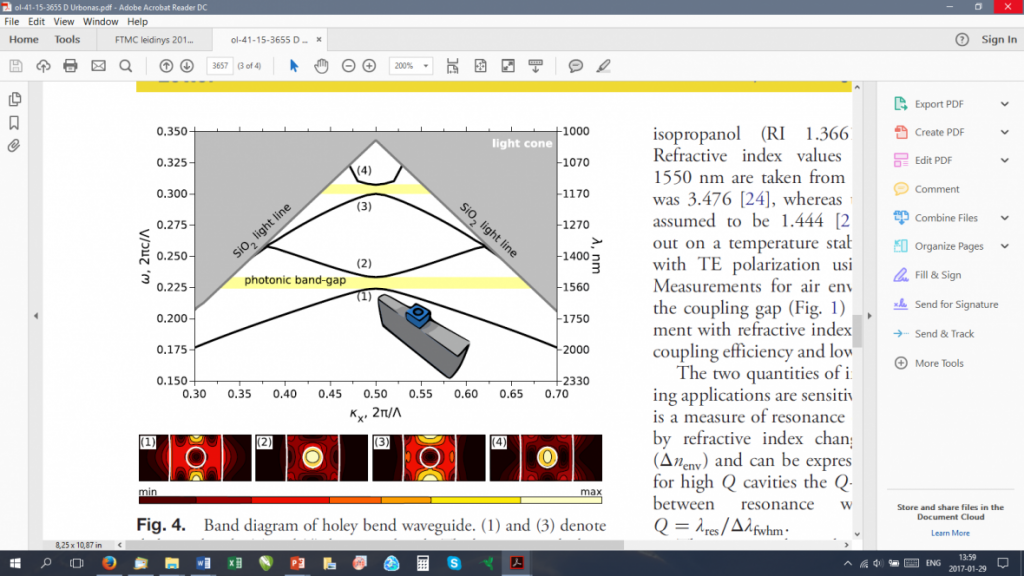Open bookmarks panel
The image size is (1024, 576).
14,123
